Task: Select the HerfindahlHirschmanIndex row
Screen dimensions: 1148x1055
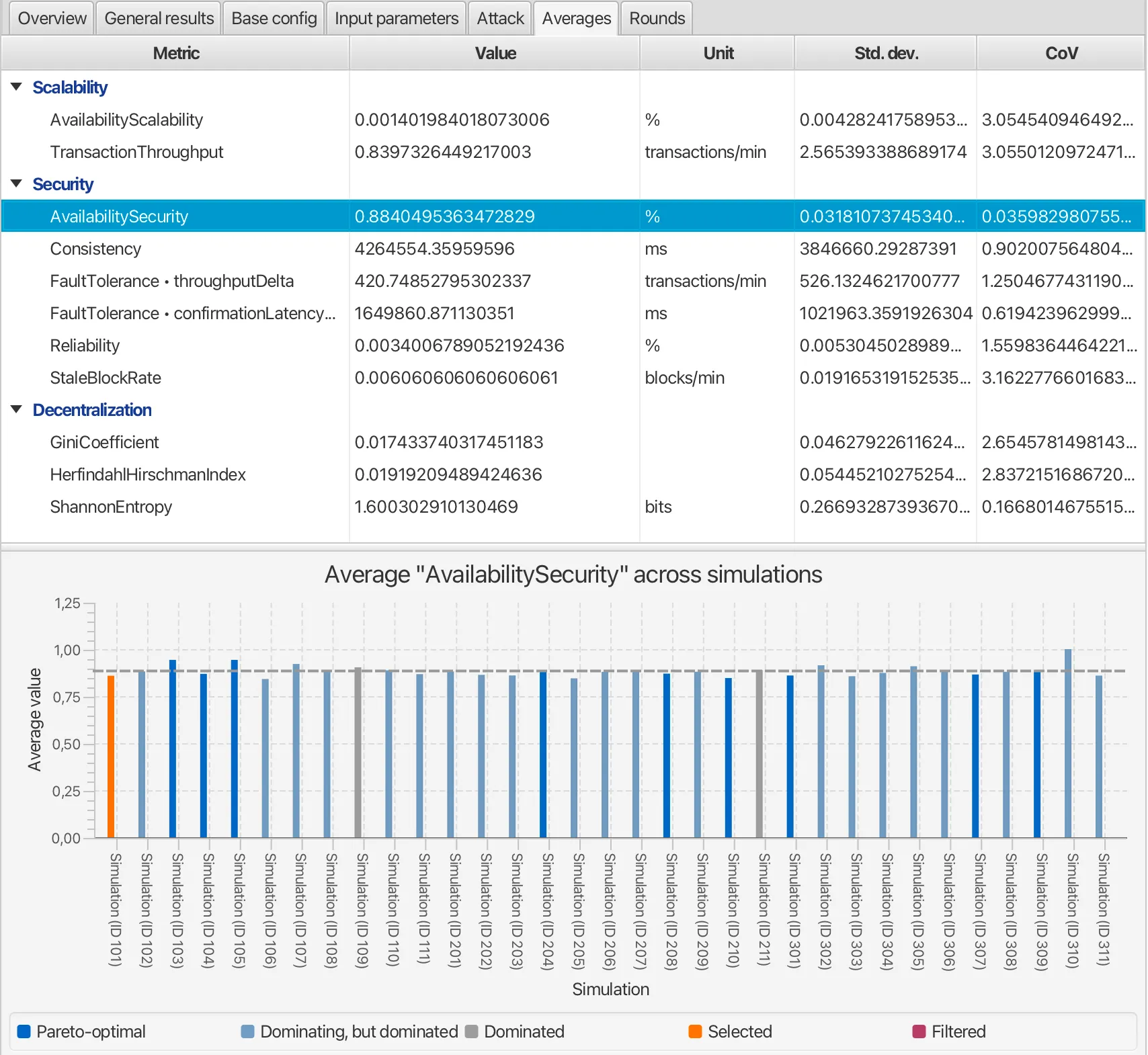Action: click(573, 474)
